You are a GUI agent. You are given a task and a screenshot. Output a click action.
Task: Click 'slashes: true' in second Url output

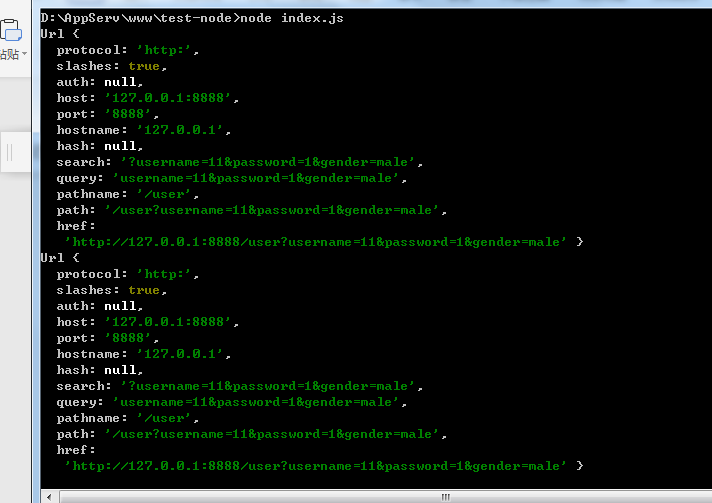click(x=111, y=290)
